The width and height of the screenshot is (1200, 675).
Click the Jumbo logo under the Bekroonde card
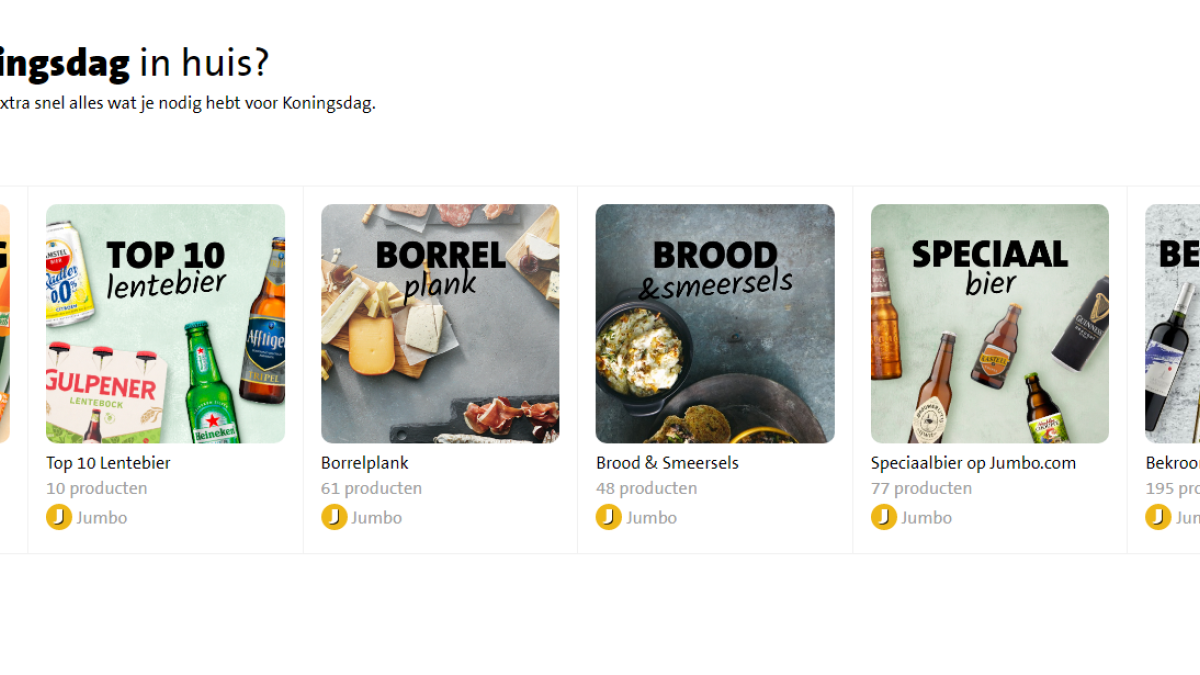click(x=1158, y=517)
